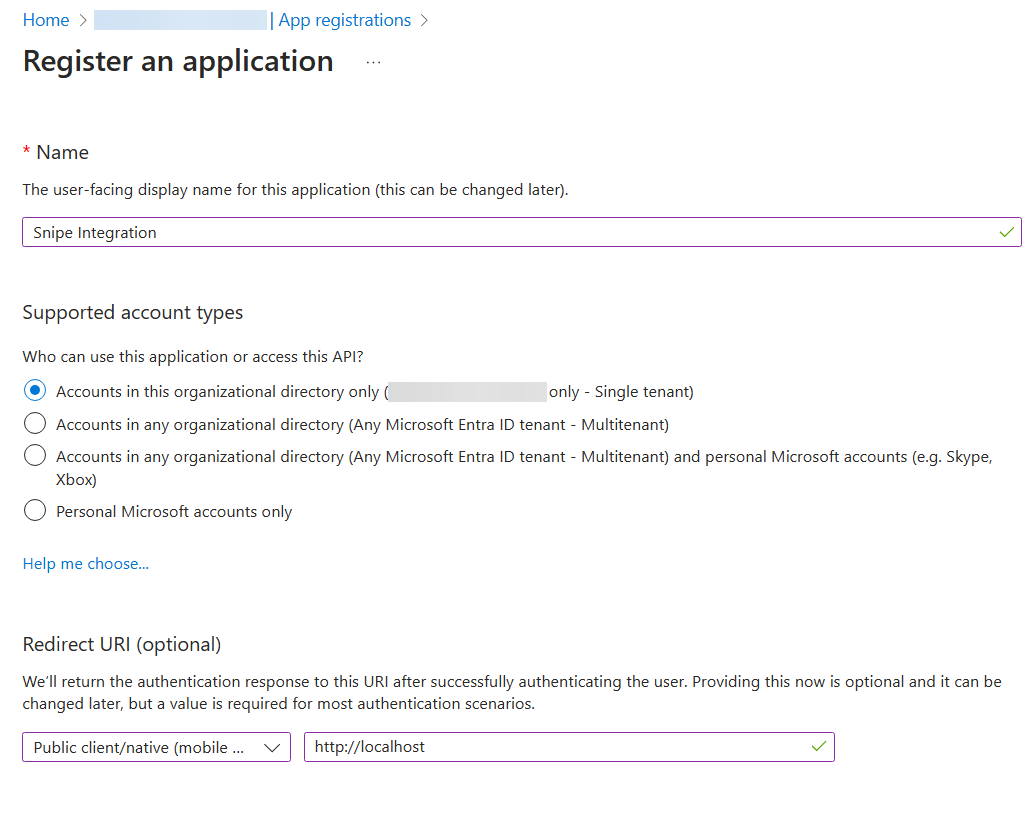Open App registrations from the breadcrumb
The width and height of the screenshot is (1035, 817).
tap(344, 20)
